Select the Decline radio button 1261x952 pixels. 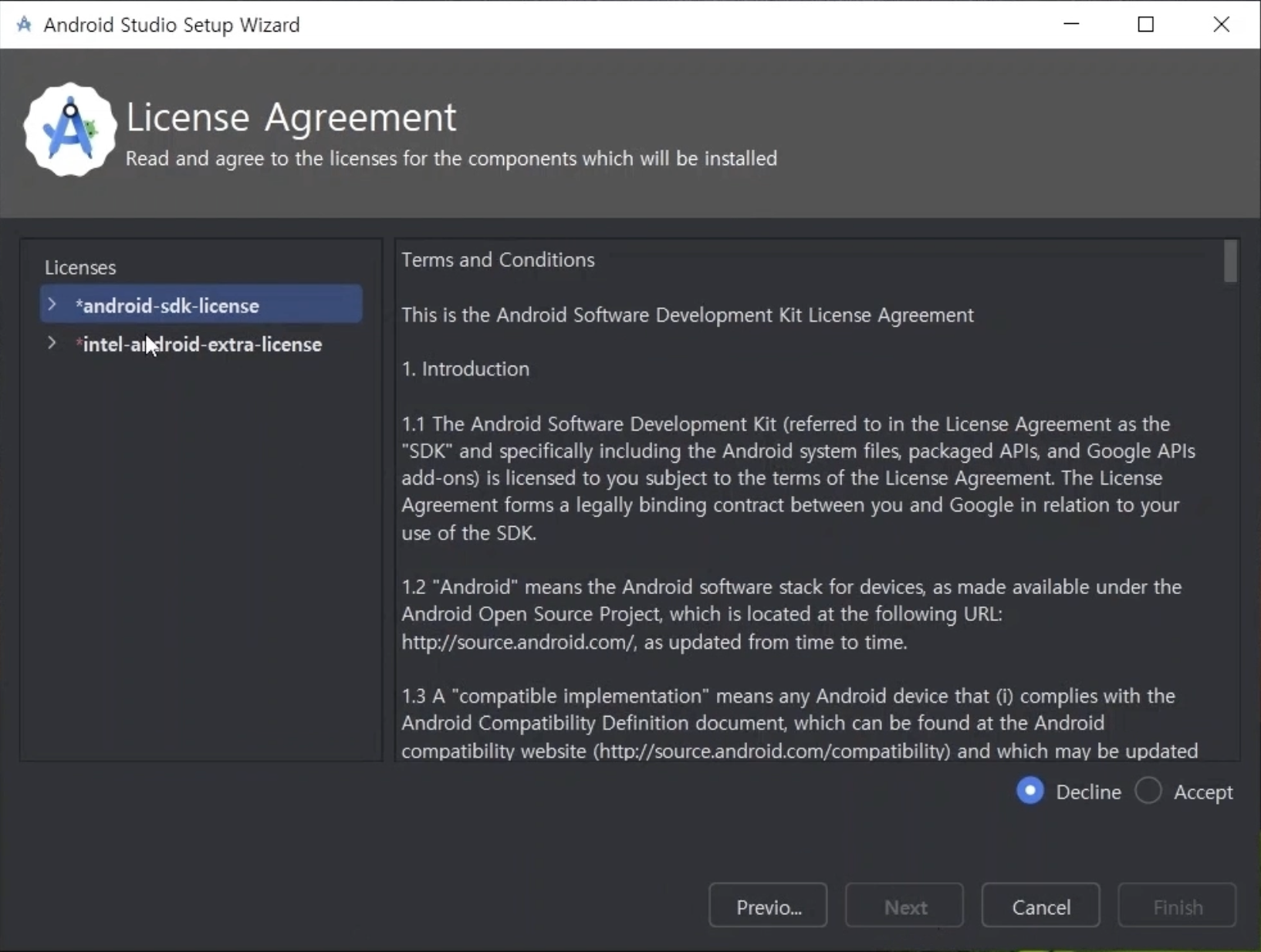point(1030,792)
